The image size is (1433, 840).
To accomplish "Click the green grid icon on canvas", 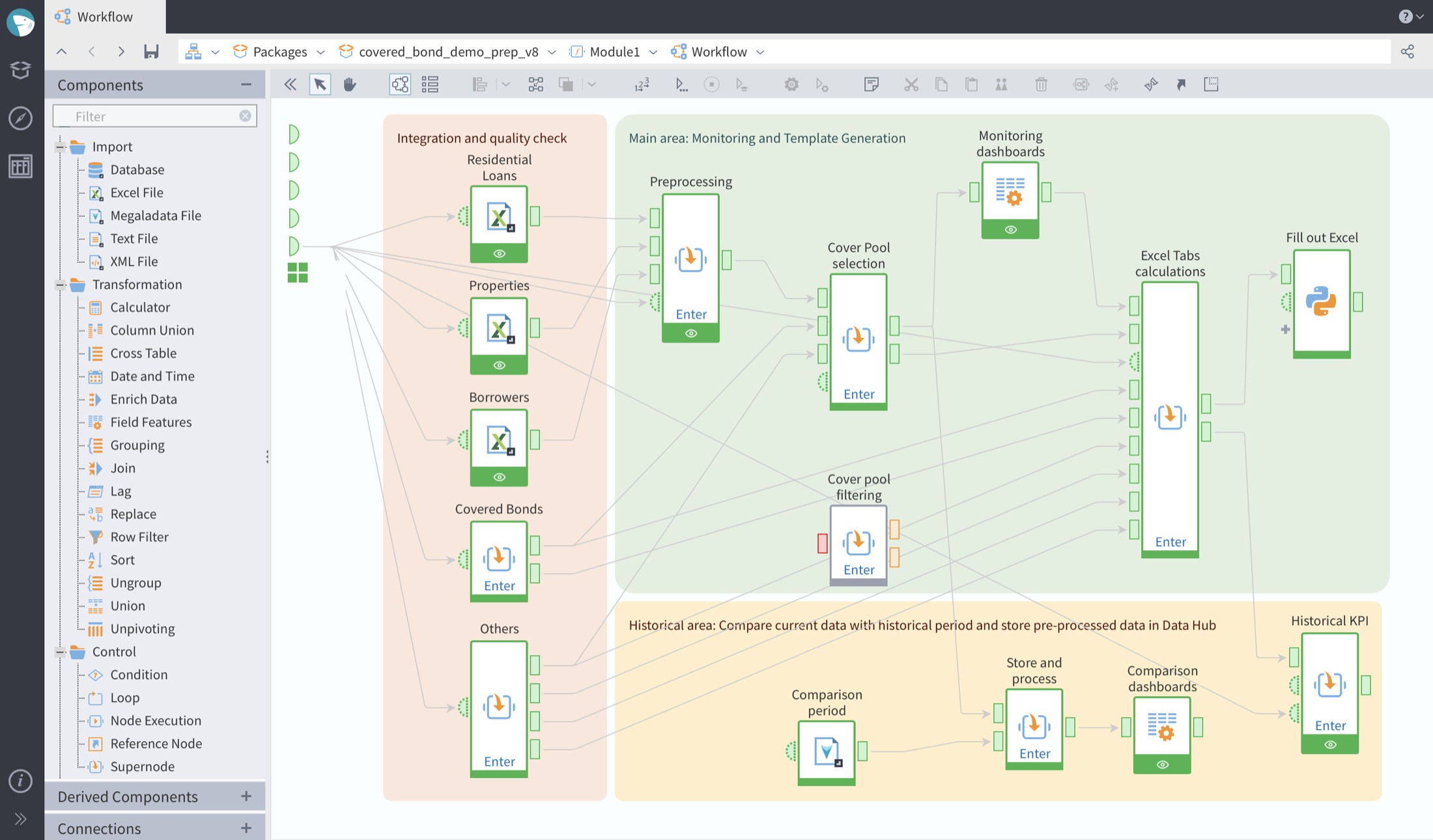I will pyautogui.click(x=298, y=273).
